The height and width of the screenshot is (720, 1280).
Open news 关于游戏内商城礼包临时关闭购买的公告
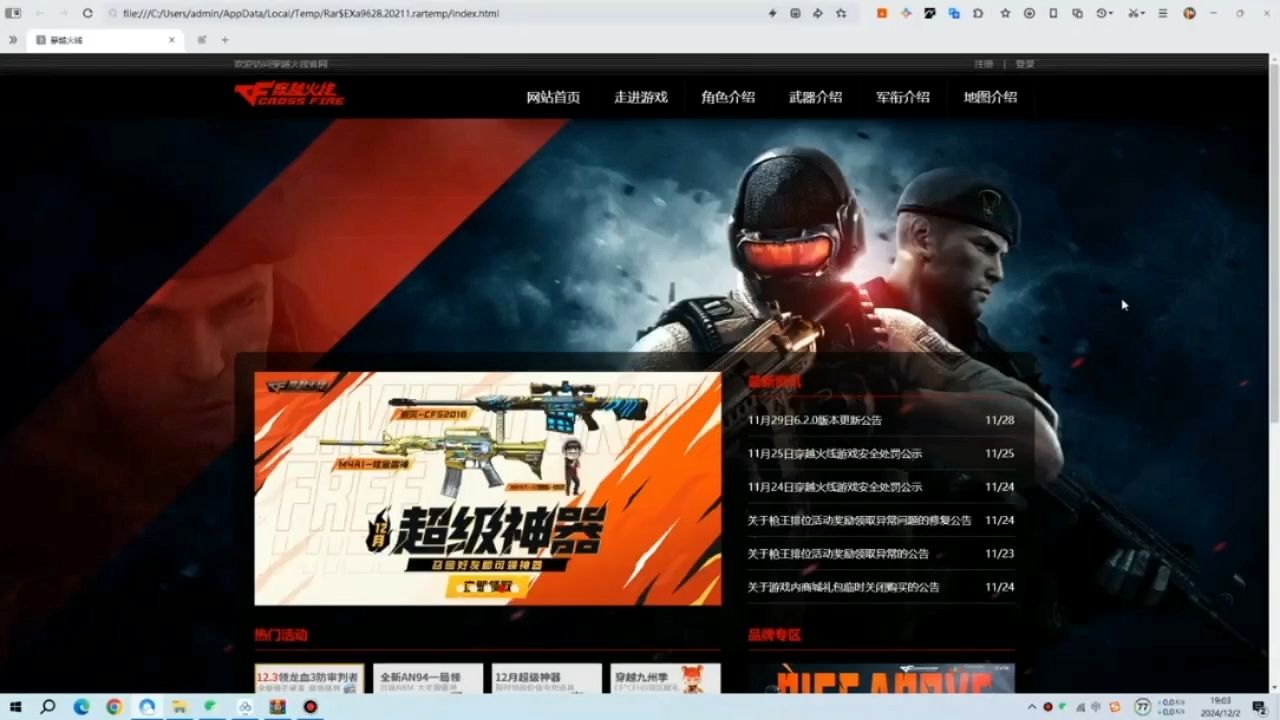(844, 587)
